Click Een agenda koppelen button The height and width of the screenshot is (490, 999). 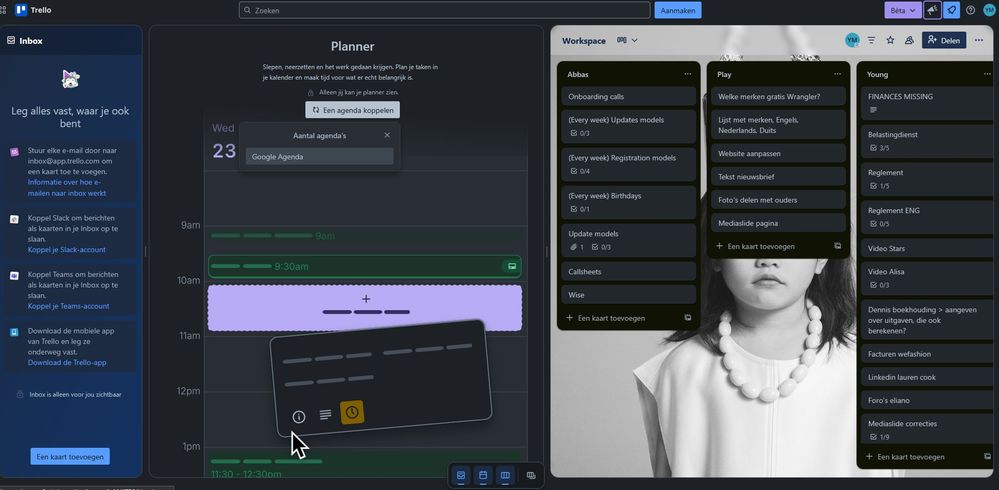352,110
